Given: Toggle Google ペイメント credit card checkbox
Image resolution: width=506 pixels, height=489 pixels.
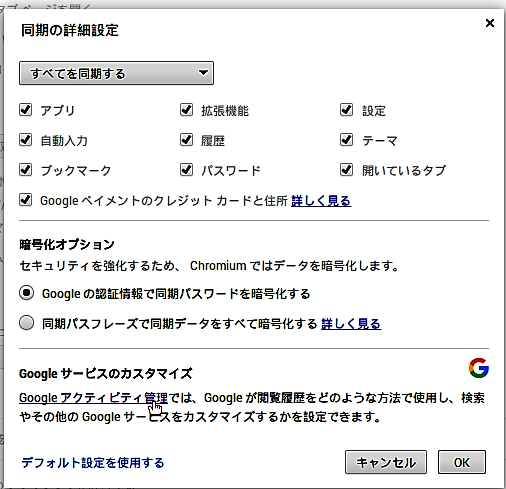Looking at the screenshot, I should click(x=26, y=200).
